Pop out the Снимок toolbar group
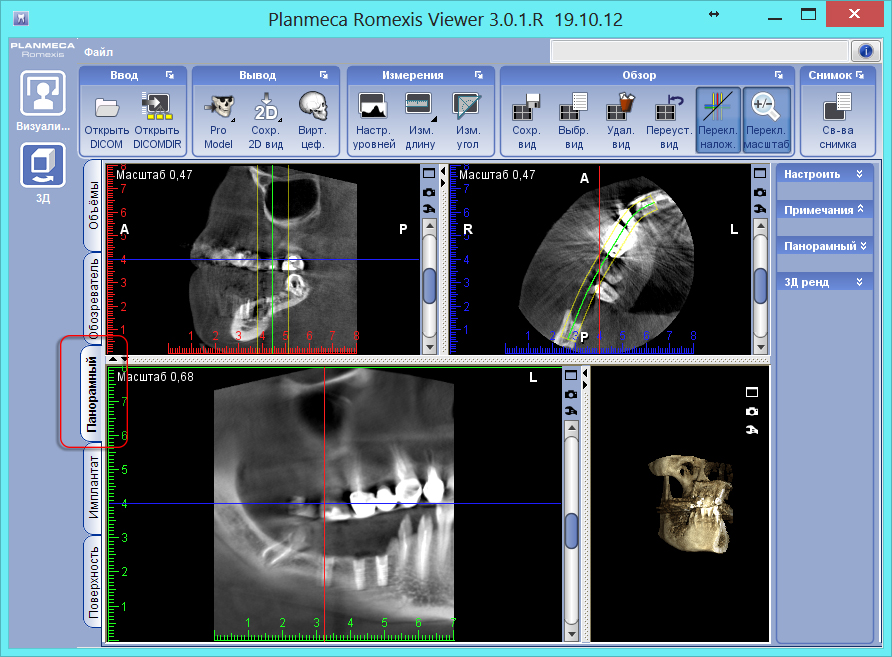Image resolution: width=892 pixels, height=657 pixels. 860,75
